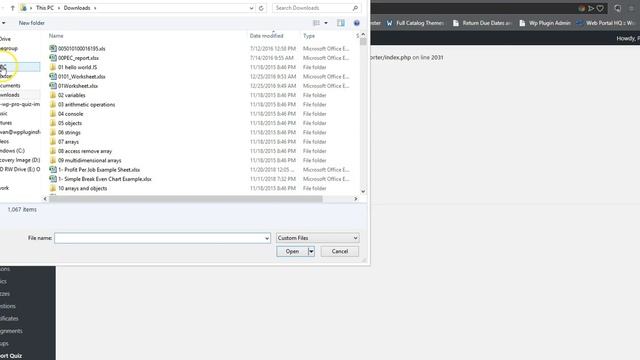Select 01Worksheet.xlsx in the file list
640x360 pixels.
[78, 86]
